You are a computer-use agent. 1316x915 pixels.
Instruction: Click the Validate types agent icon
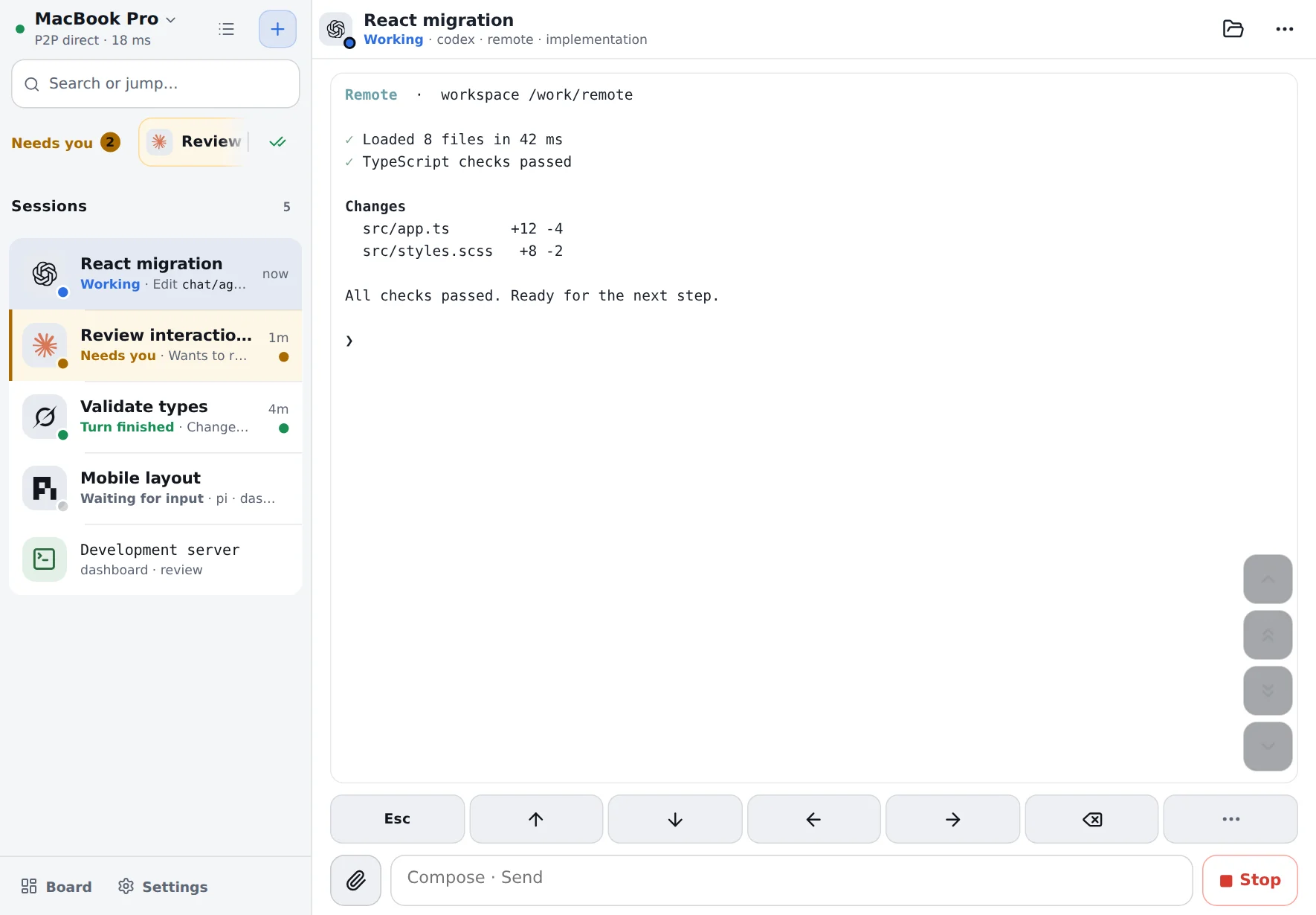coord(45,417)
